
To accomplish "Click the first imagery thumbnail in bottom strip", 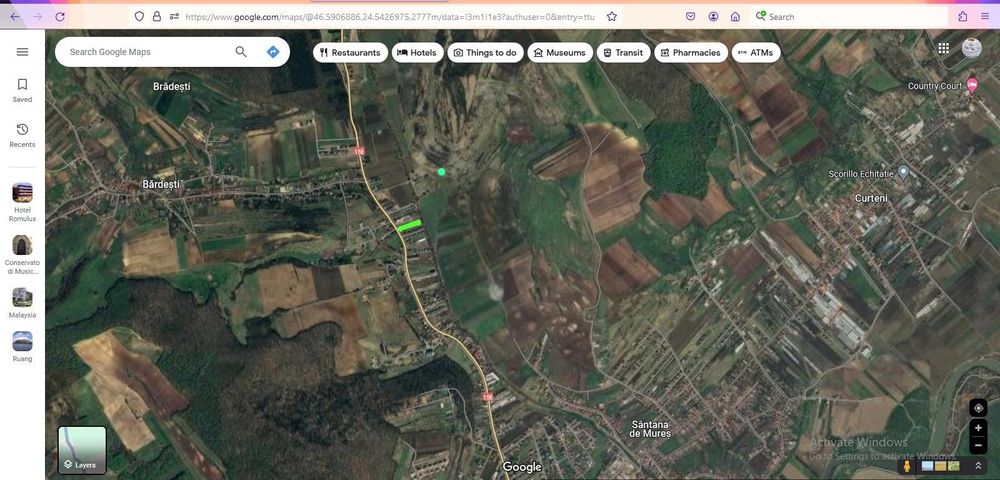I will pyautogui.click(x=927, y=466).
